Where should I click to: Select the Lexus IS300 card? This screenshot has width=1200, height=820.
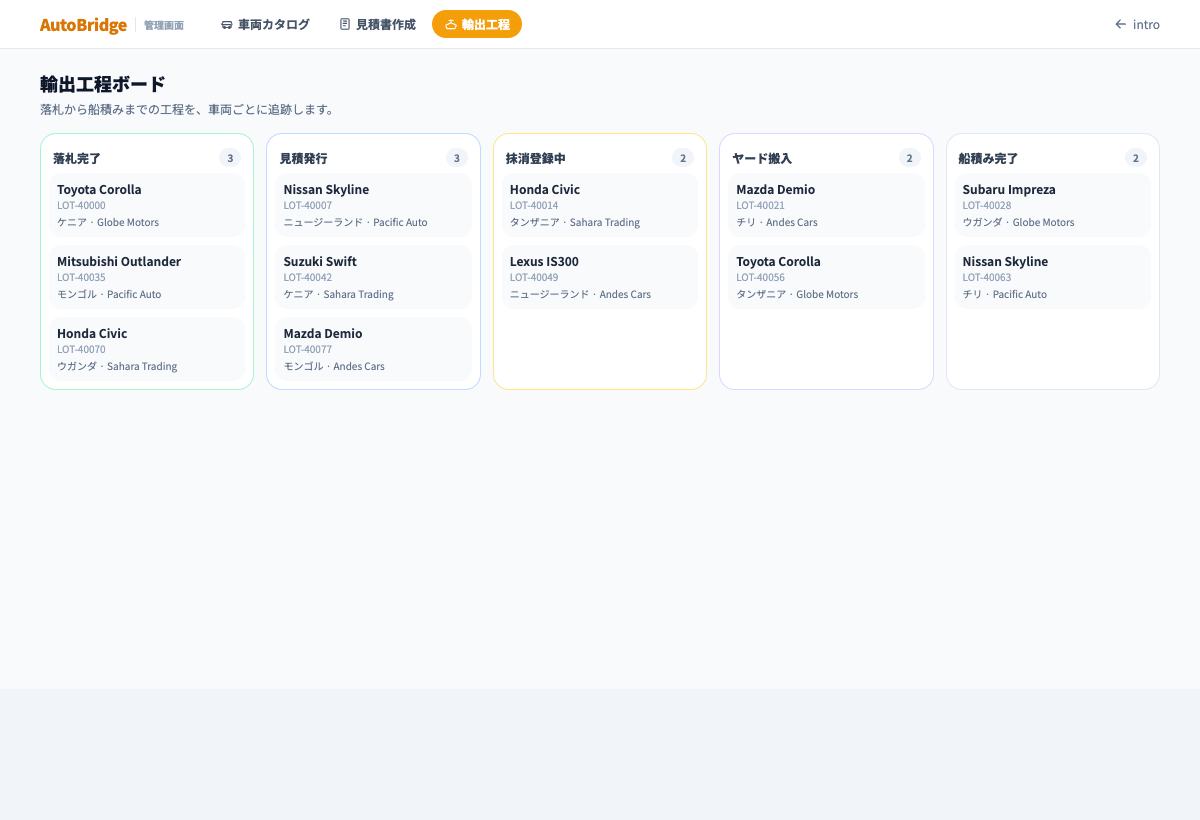[600, 277]
